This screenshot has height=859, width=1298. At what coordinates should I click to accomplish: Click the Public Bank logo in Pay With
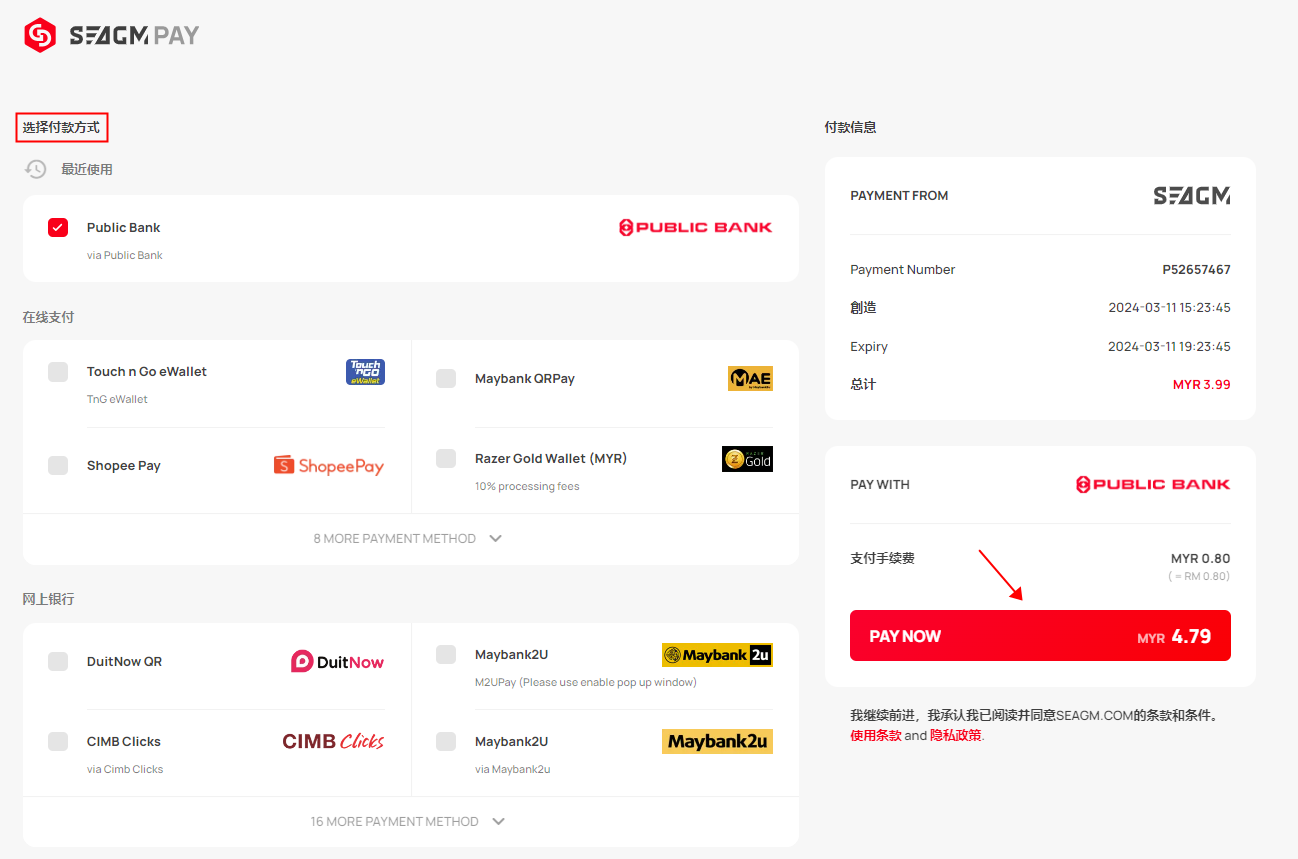(x=1153, y=484)
